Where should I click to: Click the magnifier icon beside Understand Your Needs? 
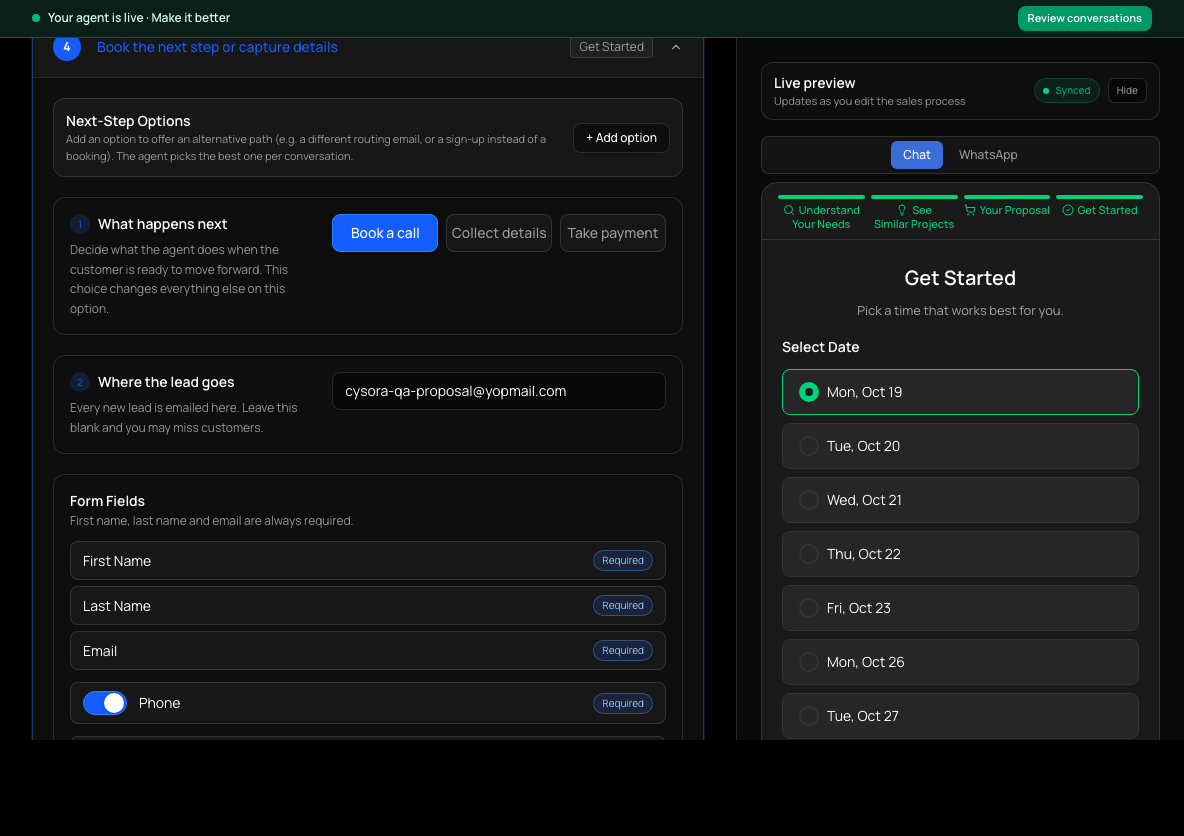coord(788,210)
